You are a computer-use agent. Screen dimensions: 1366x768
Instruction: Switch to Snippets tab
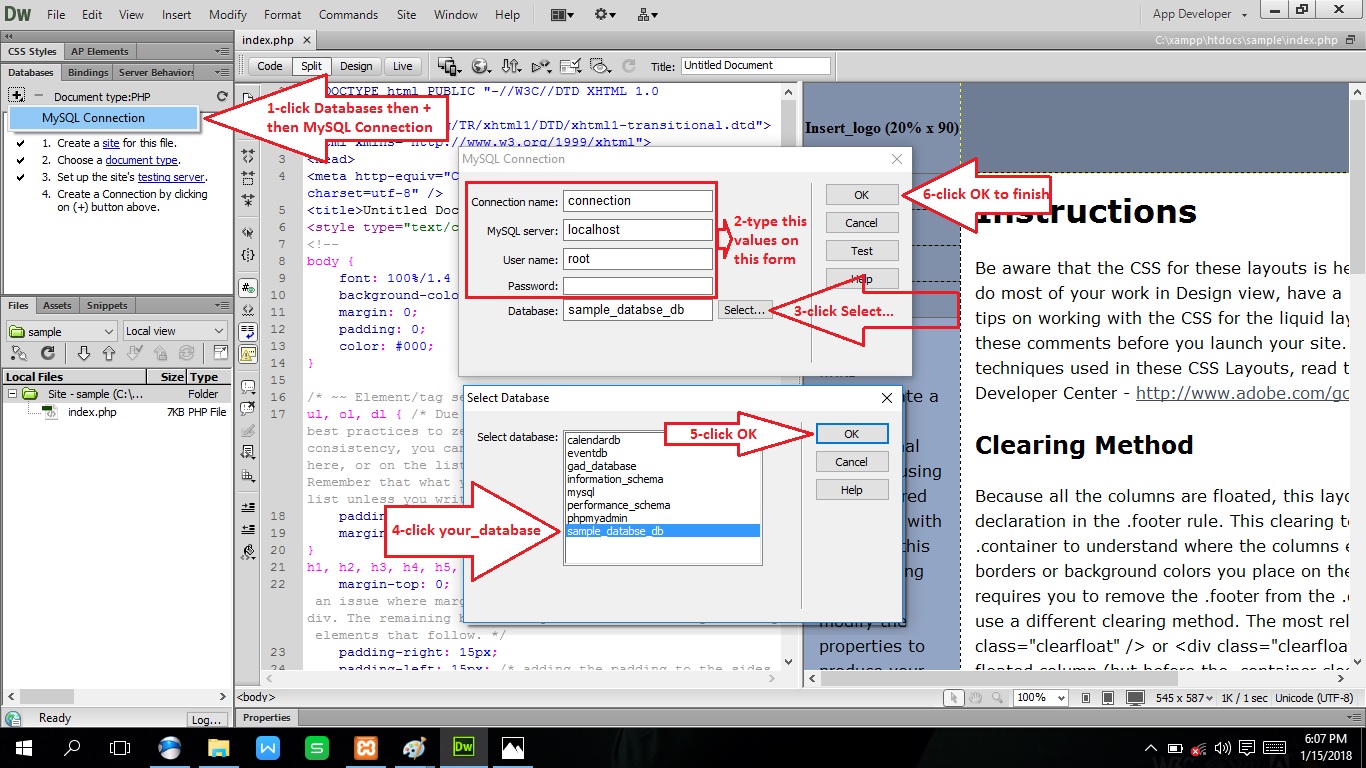click(107, 306)
